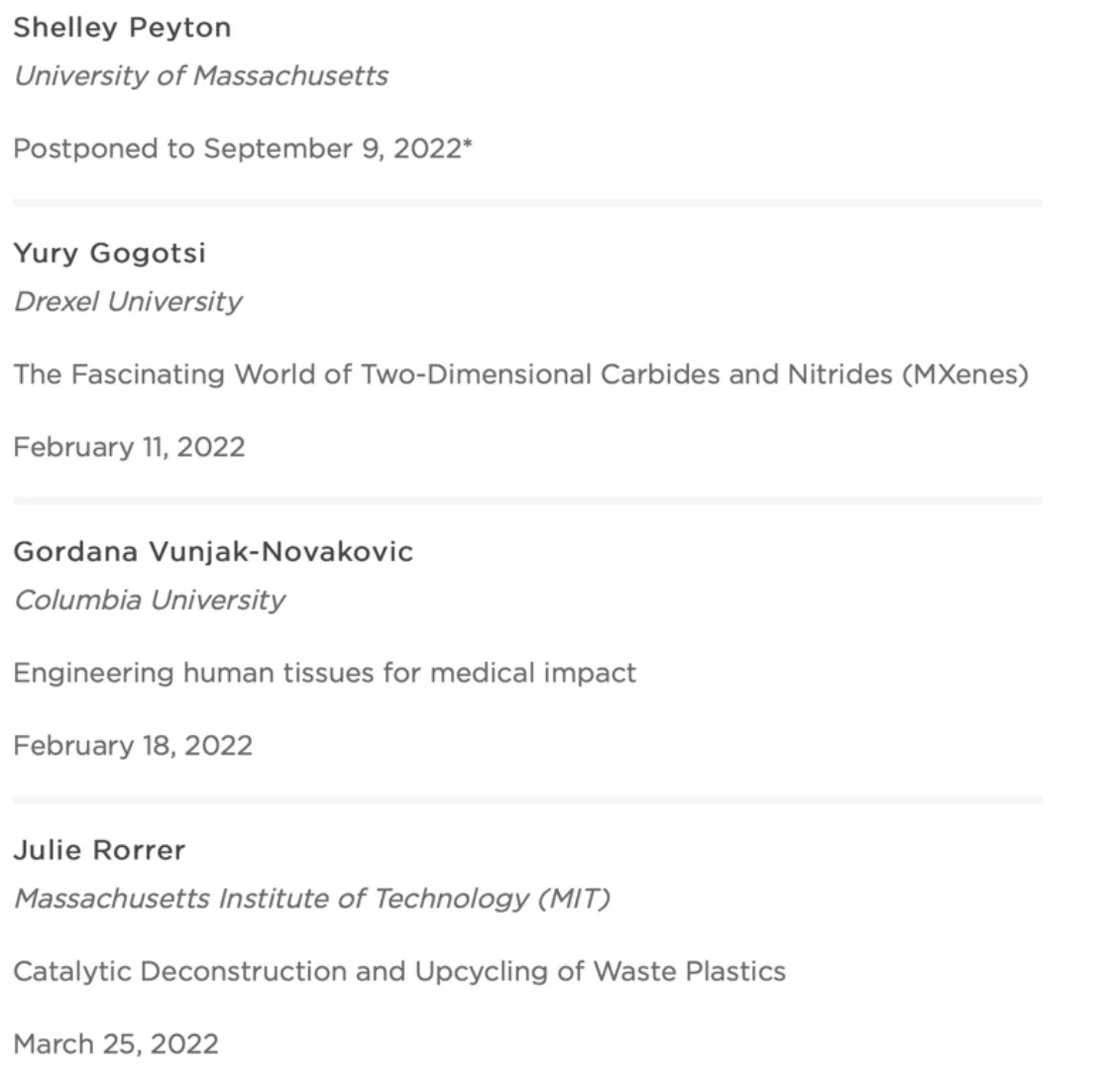Click the divider line above Julie Rorrer
1120x1080 pixels.
[527, 799]
